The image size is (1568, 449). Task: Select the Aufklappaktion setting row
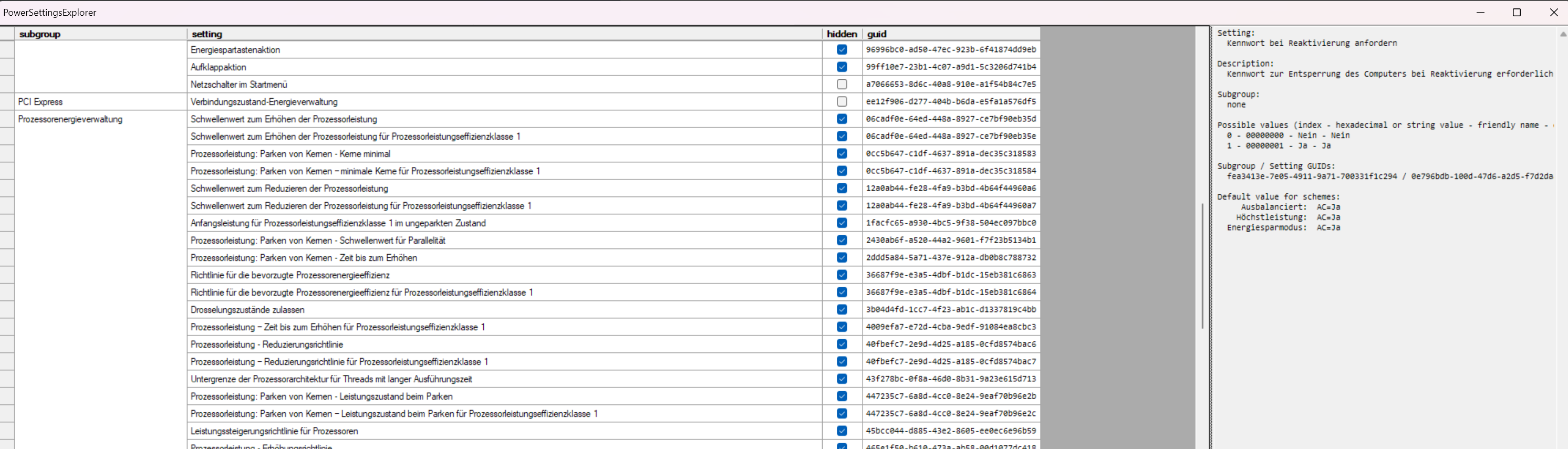(505, 67)
